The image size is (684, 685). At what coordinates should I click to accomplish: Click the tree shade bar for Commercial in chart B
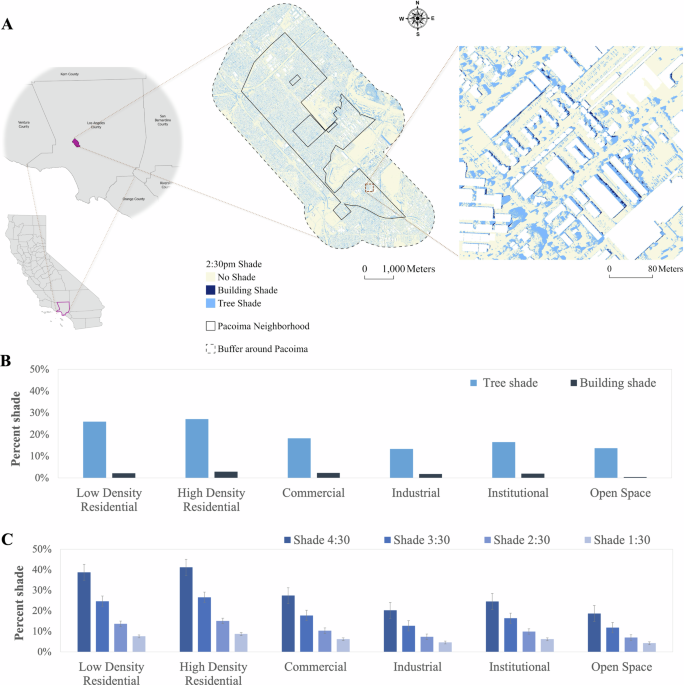[299, 458]
